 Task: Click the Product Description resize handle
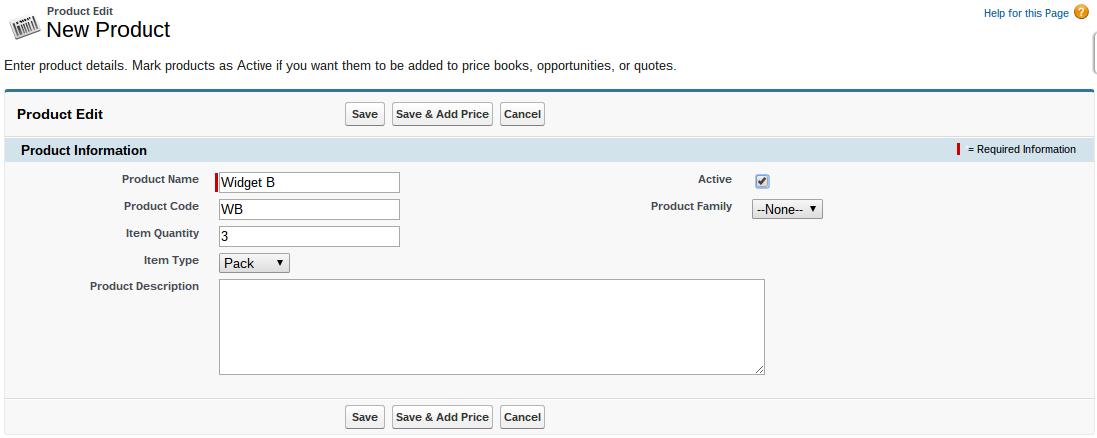point(760,370)
